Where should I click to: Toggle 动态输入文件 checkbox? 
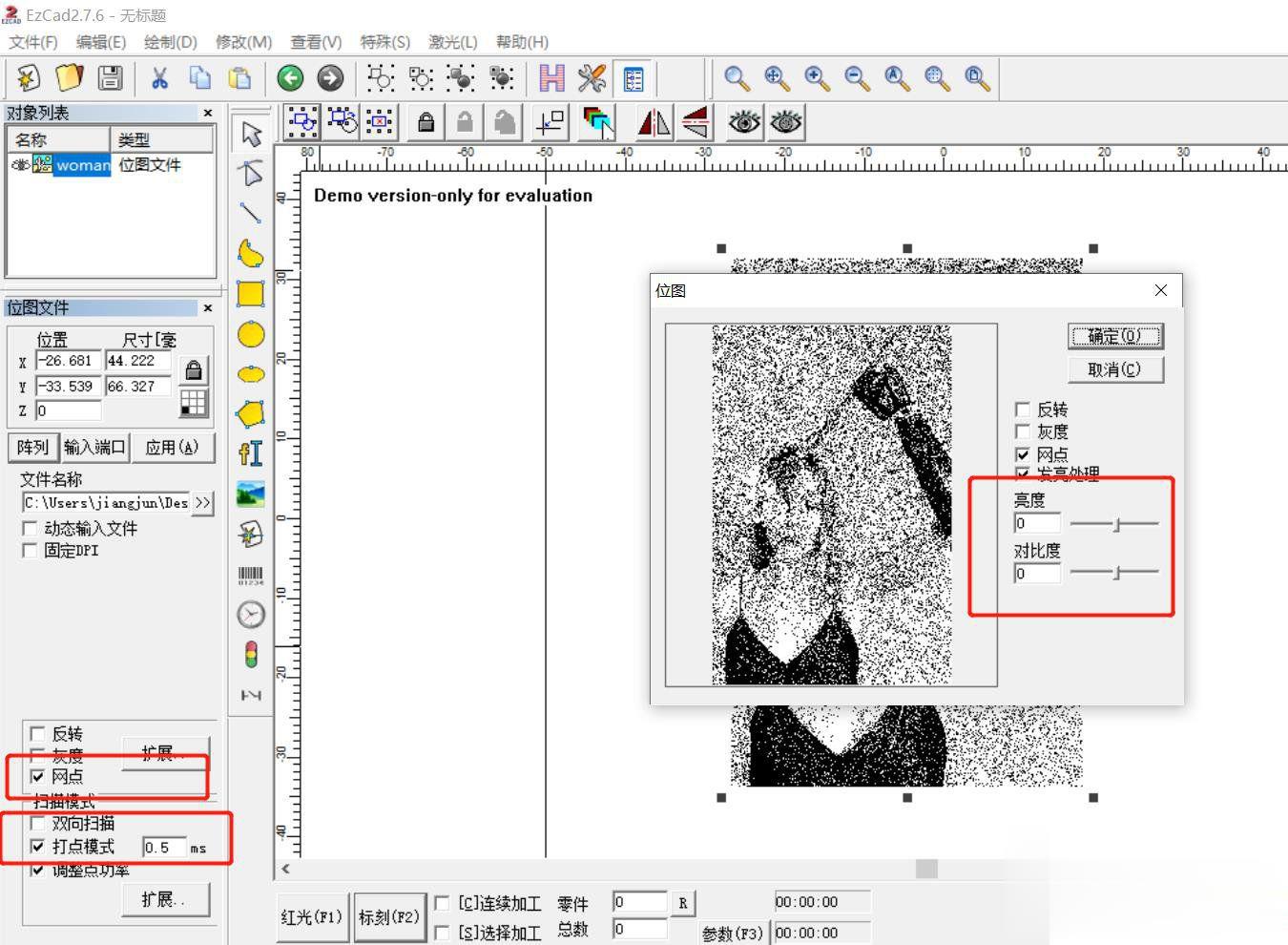click(x=30, y=528)
